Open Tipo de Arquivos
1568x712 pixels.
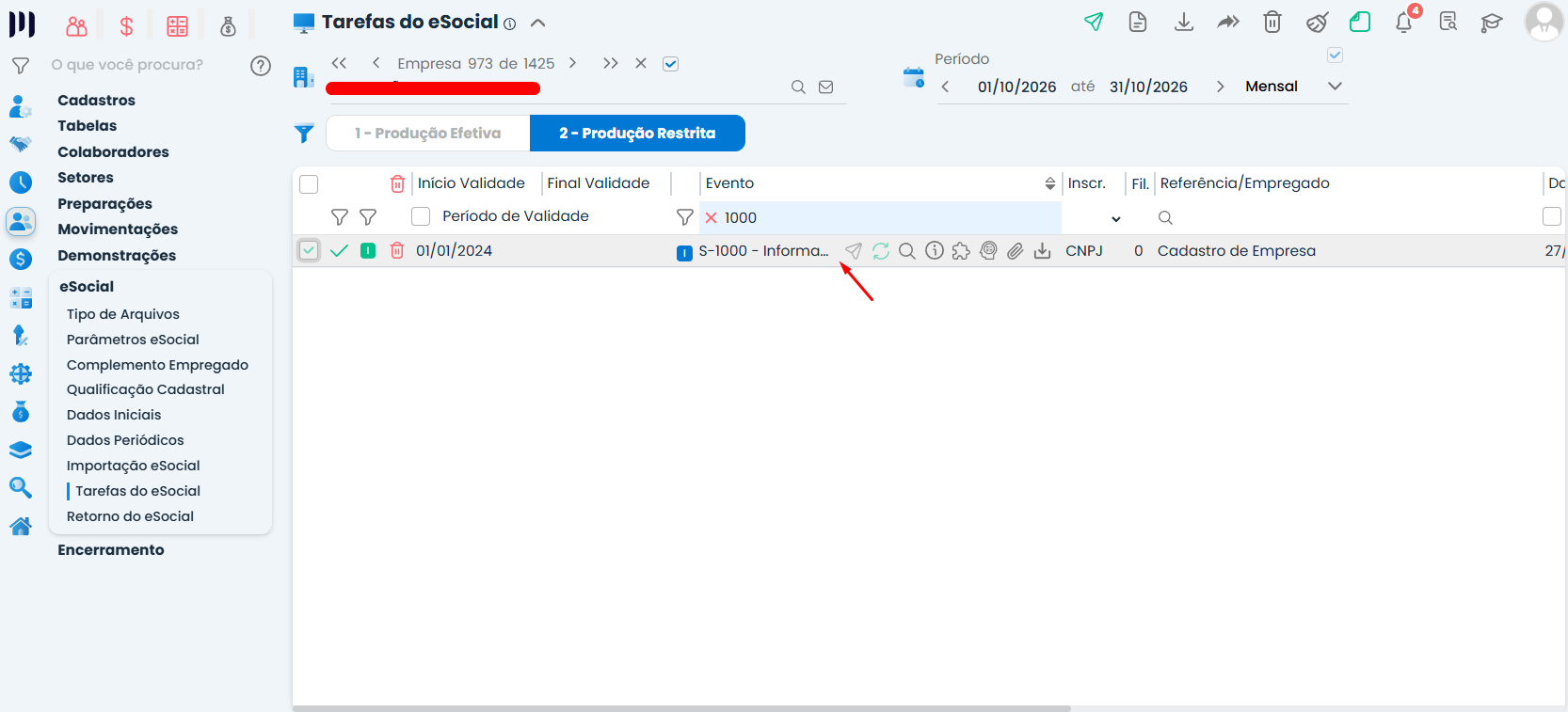click(x=122, y=314)
